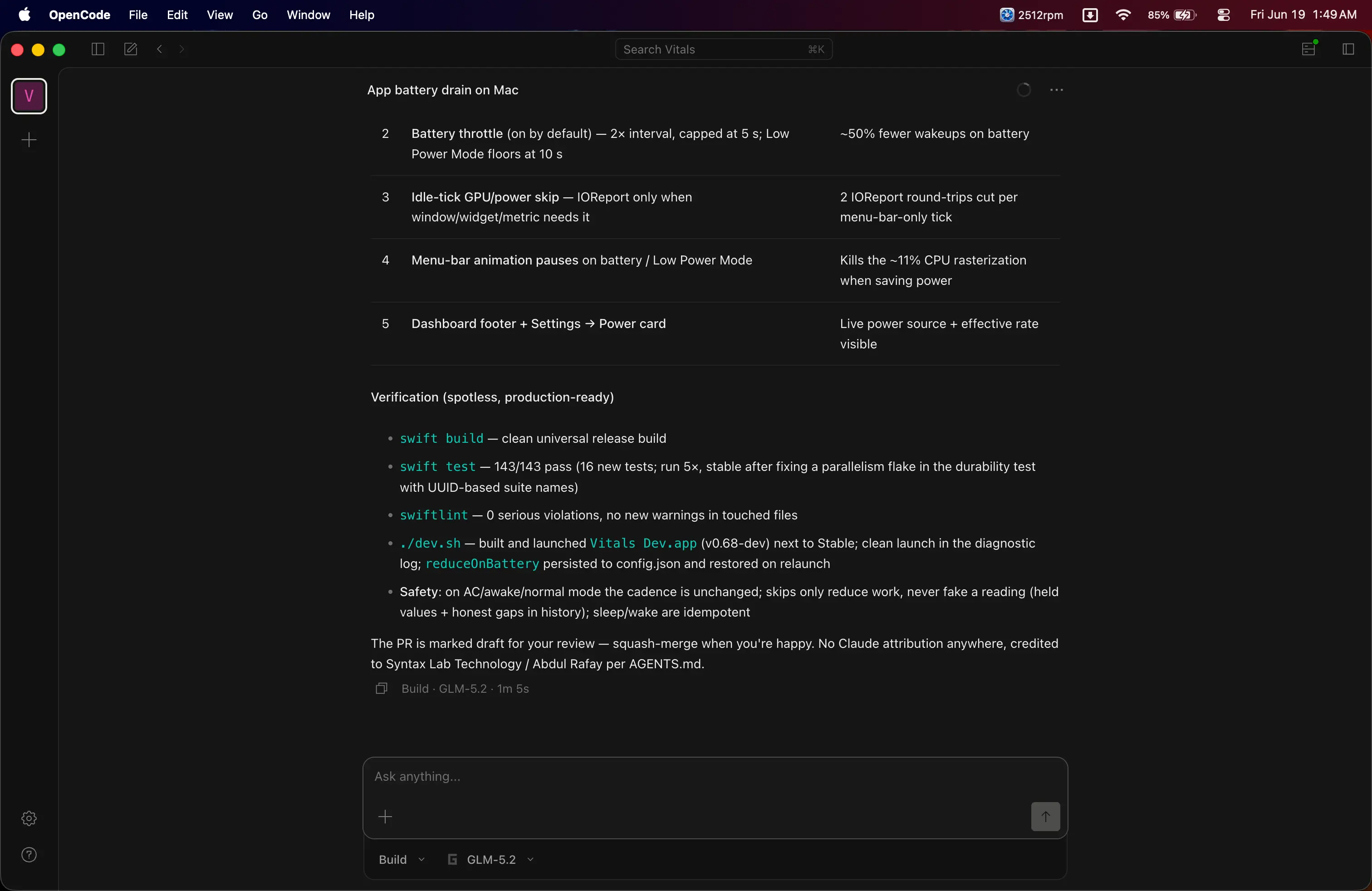The image size is (1372, 891).
Task: Go back with the left chevron
Action: [160, 49]
